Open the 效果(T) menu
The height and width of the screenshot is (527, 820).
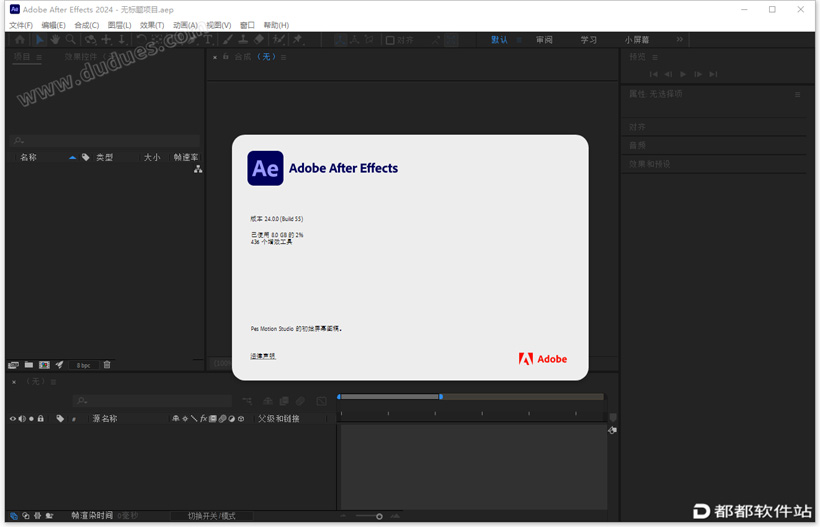coord(152,25)
